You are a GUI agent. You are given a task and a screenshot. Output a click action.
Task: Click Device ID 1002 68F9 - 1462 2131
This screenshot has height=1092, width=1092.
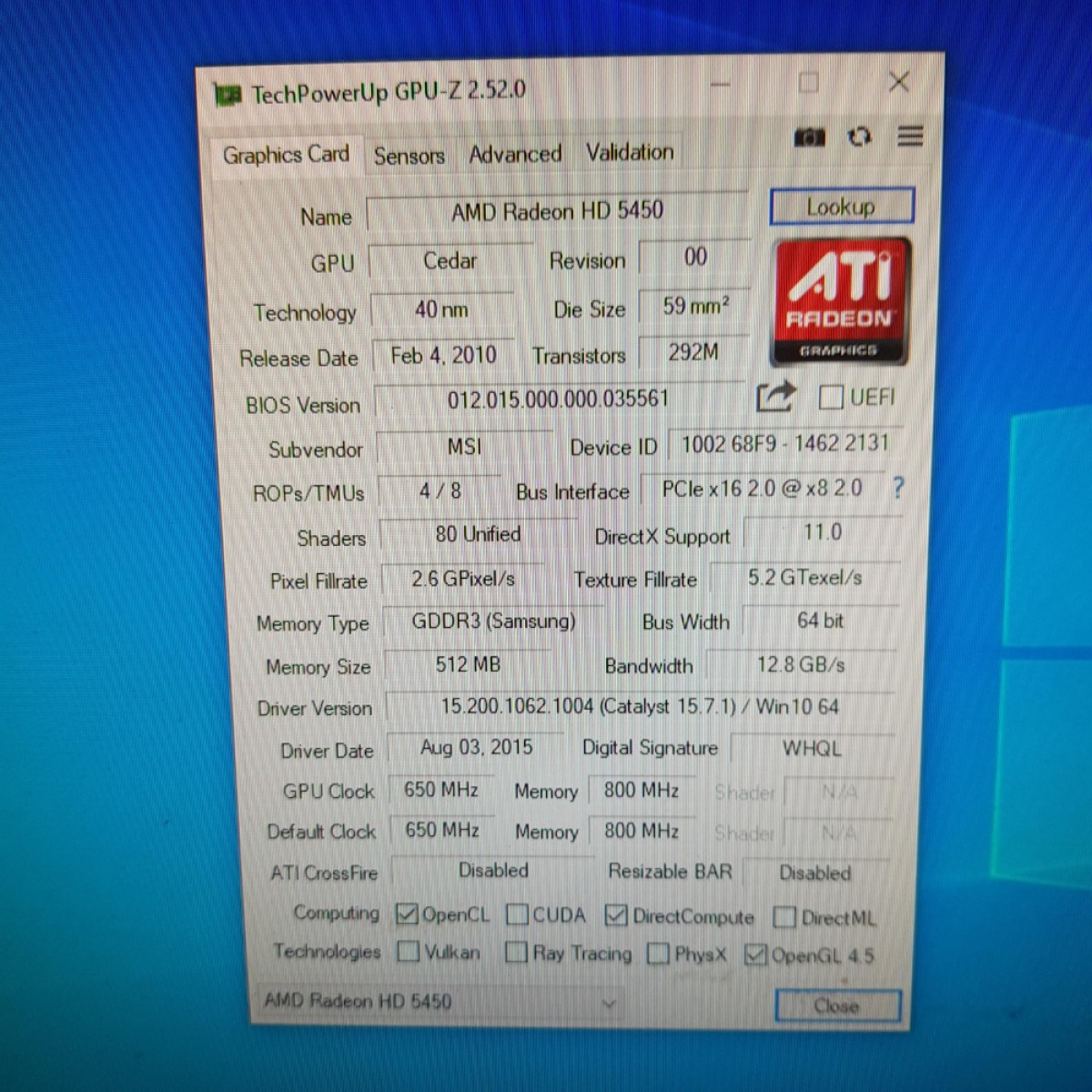pos(785,444)
